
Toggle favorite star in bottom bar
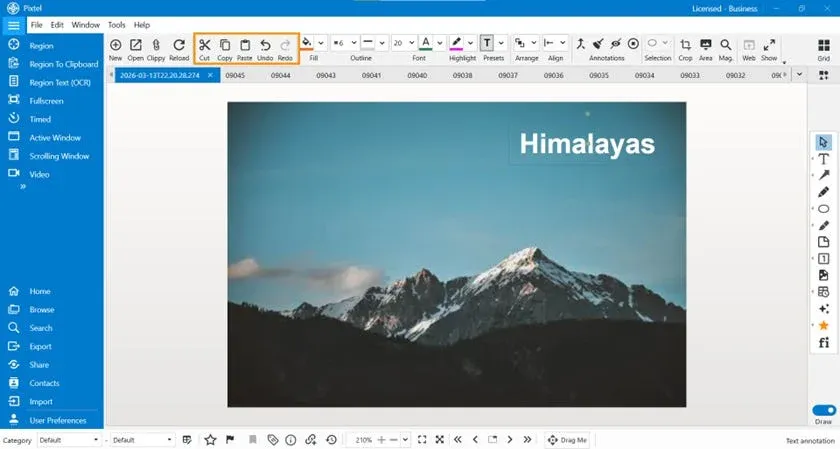coord(211,440)
